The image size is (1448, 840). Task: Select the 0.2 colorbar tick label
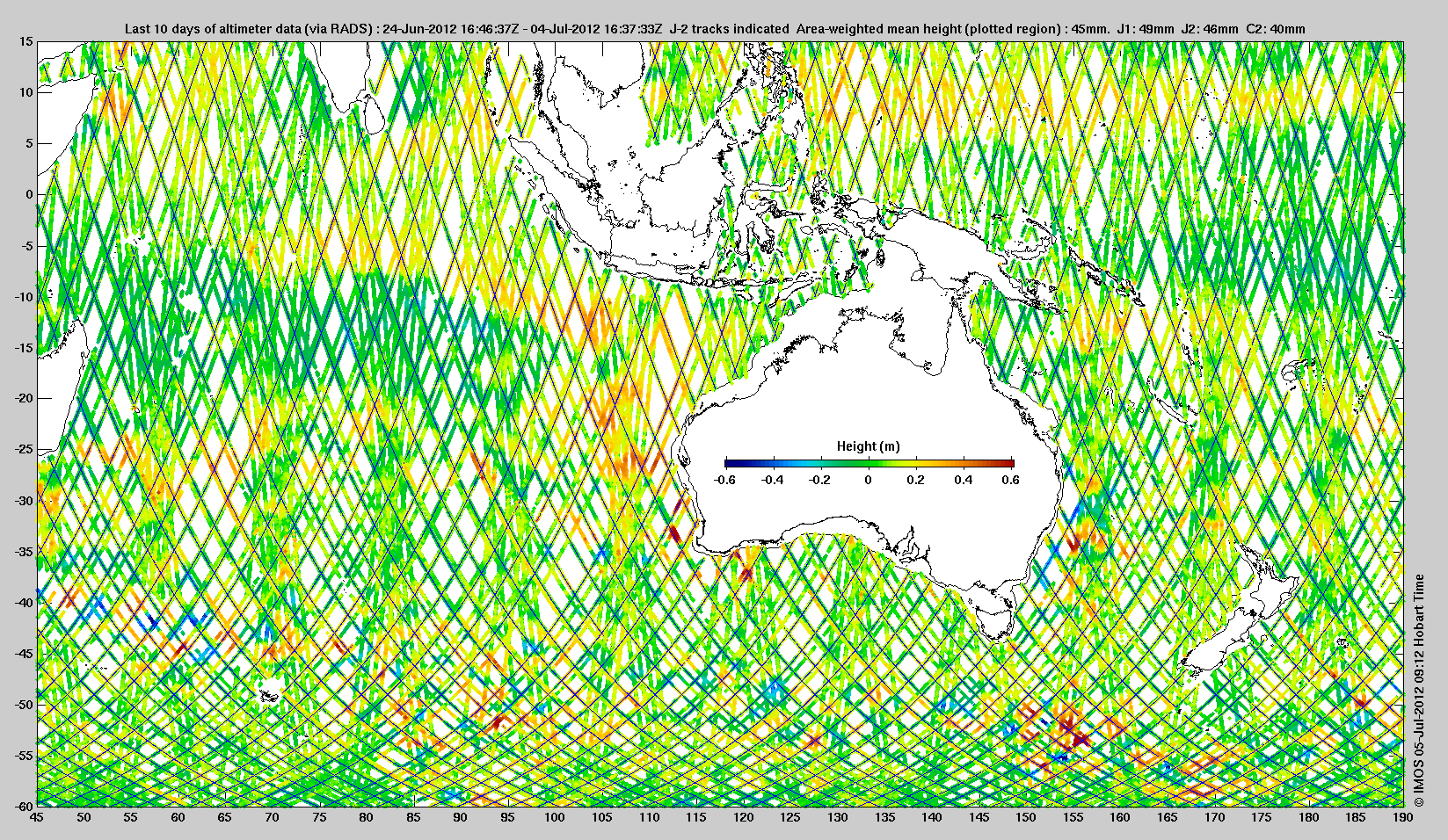916,480
